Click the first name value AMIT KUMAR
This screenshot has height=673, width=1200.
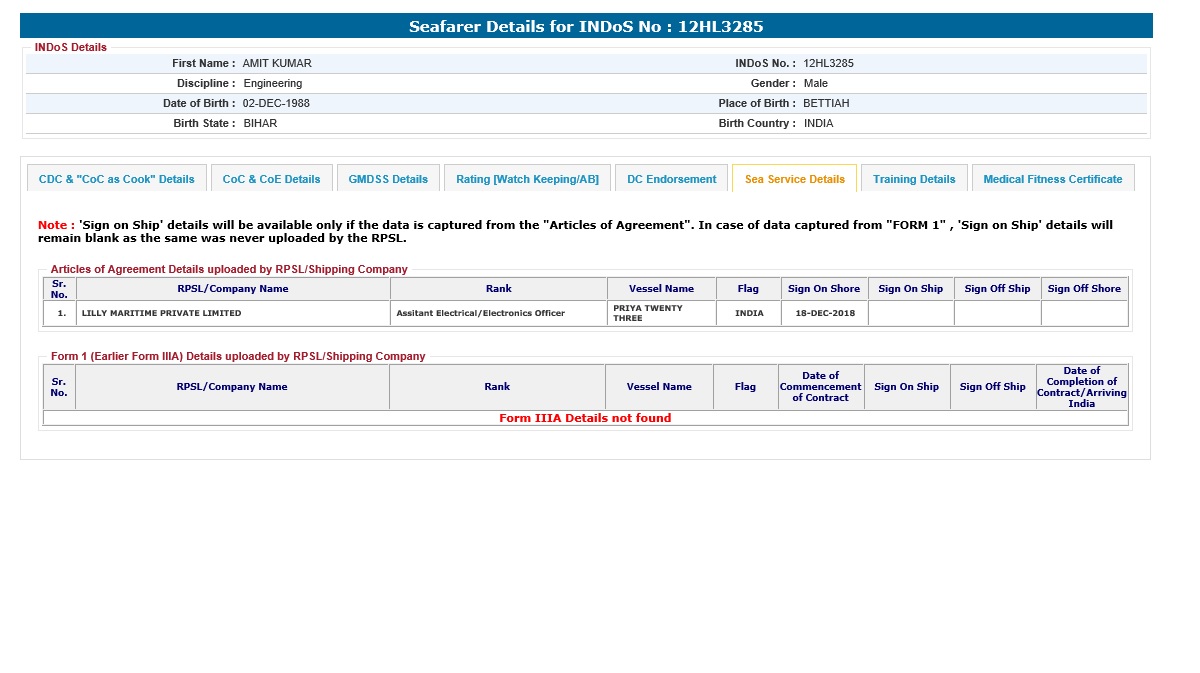277,63
